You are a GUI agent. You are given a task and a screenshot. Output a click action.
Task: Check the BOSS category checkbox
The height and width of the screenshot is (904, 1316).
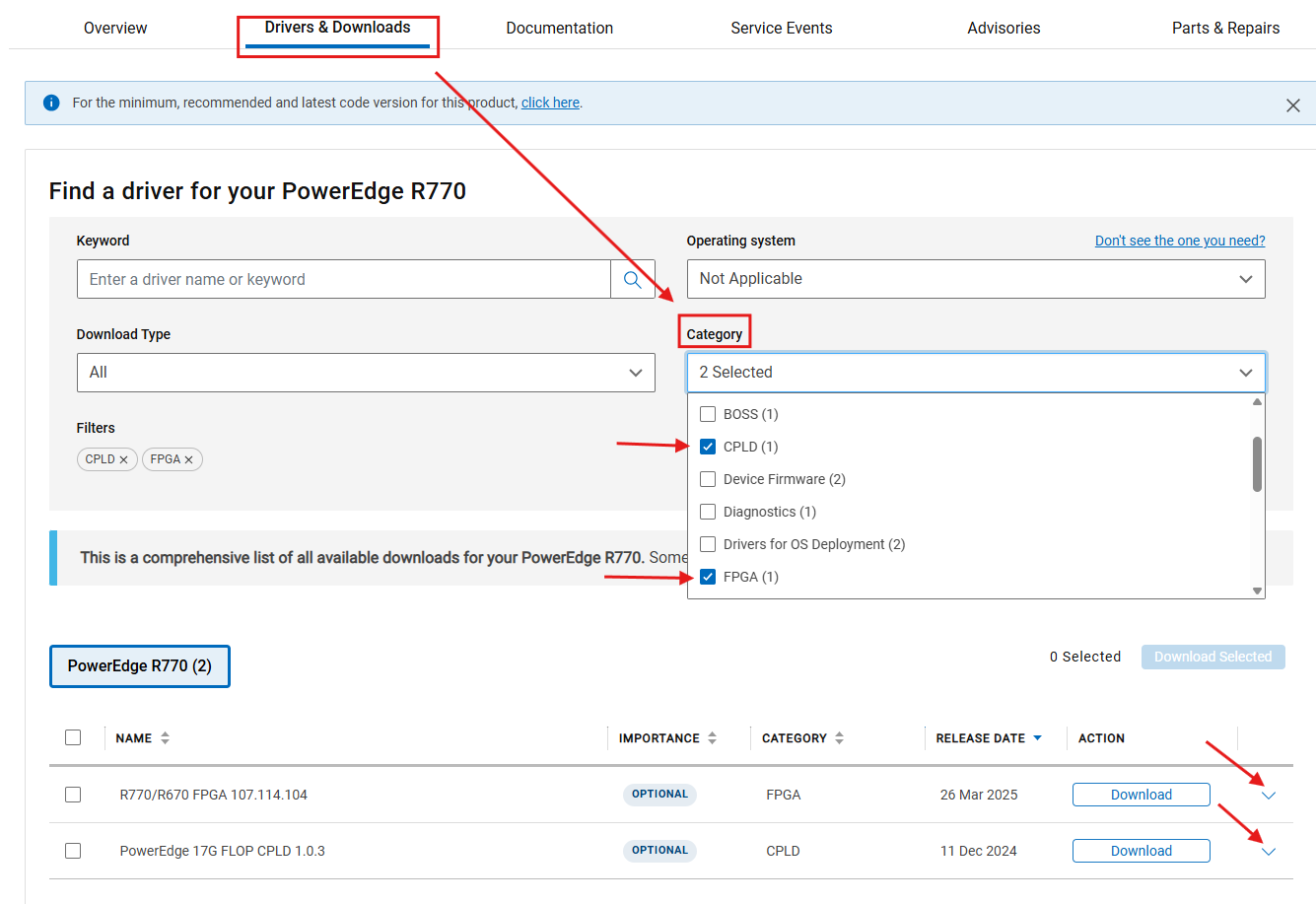coord(707,414)
